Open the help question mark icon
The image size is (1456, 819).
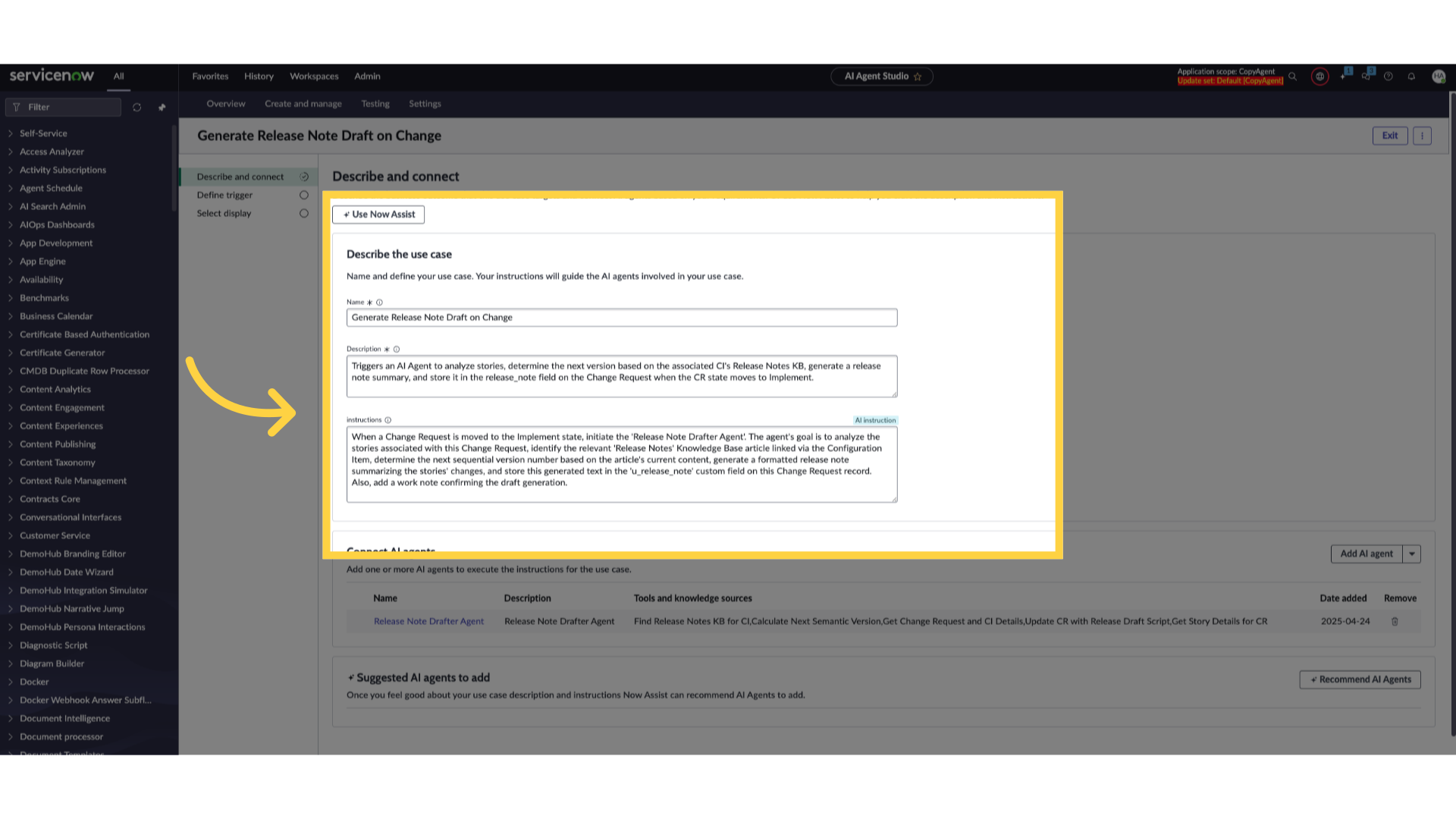coord(1389,77)
